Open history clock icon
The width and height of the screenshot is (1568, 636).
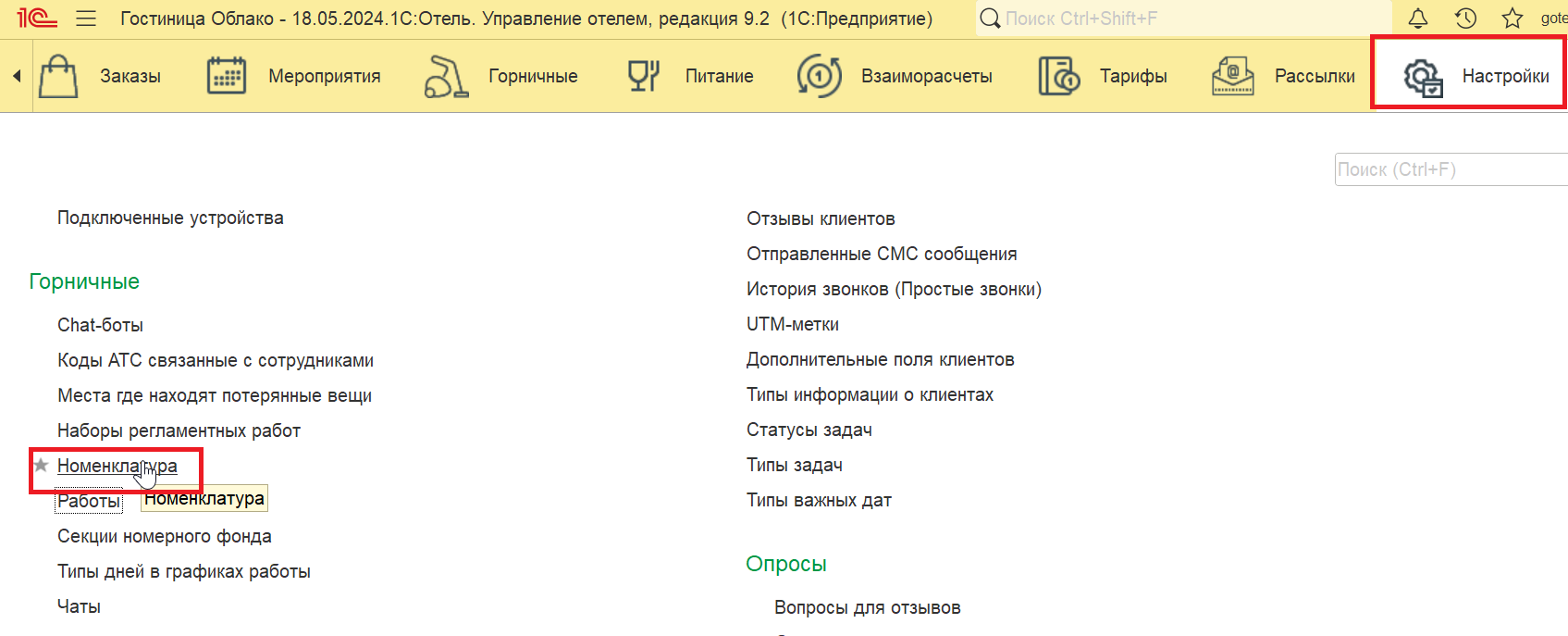point(1465,19)
